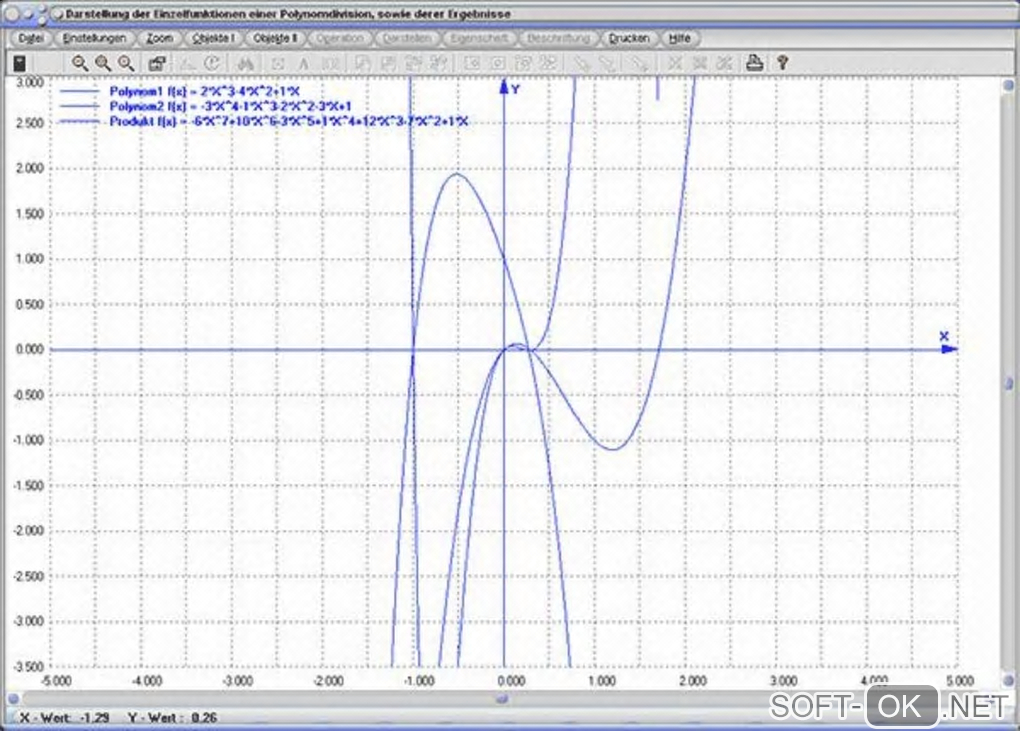
Task: Open the Hilfe menu
Action: click(x=679, y=38)
